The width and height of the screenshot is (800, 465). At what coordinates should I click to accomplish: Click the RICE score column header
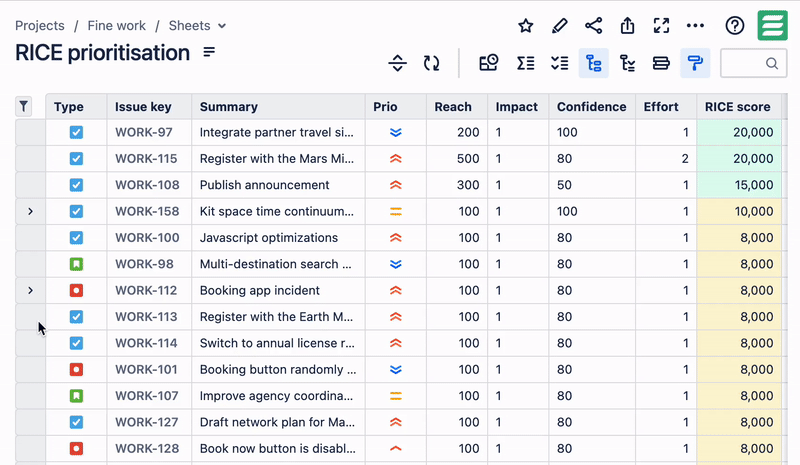738,107
